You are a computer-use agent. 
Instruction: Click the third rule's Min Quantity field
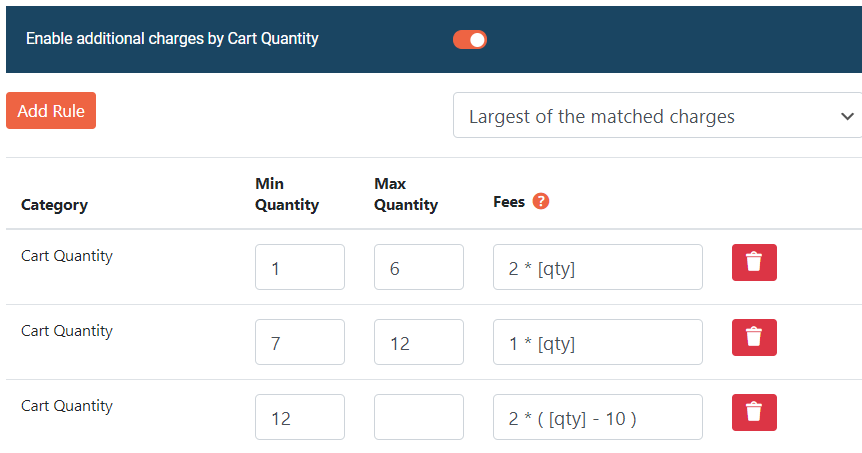click(300, 418)
